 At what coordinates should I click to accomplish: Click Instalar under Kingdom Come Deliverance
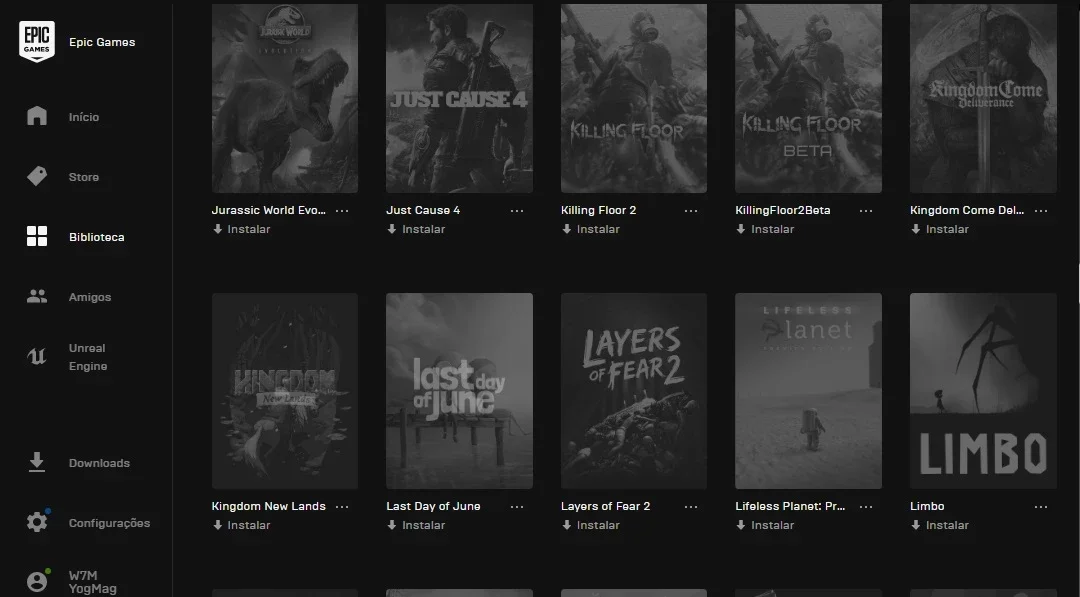tap(947, 229)
